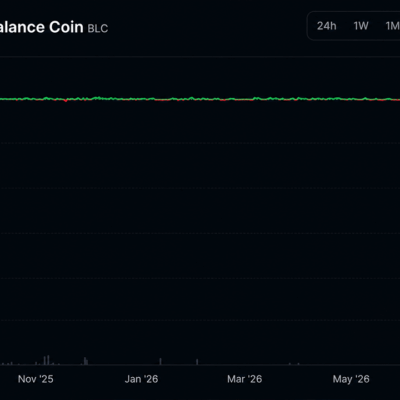Click the red dip on the price line near Nov '25
The width and height of the screenshot is (400, 400).
point(66,100)
